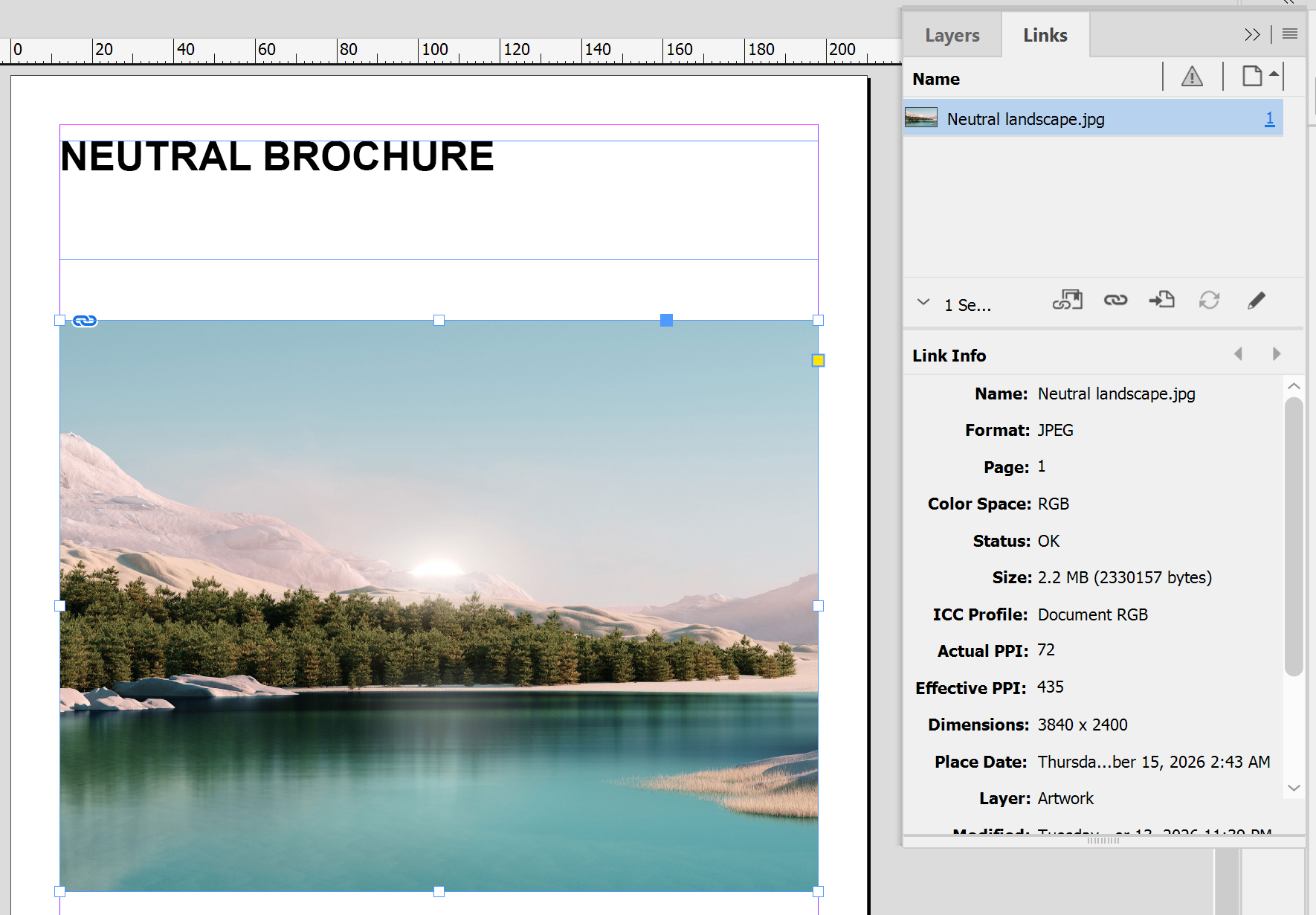Click the Actual PPI value "72"
This screenshot has height=915, width=1316.
pyautogui.click(x=1046, y=650)
